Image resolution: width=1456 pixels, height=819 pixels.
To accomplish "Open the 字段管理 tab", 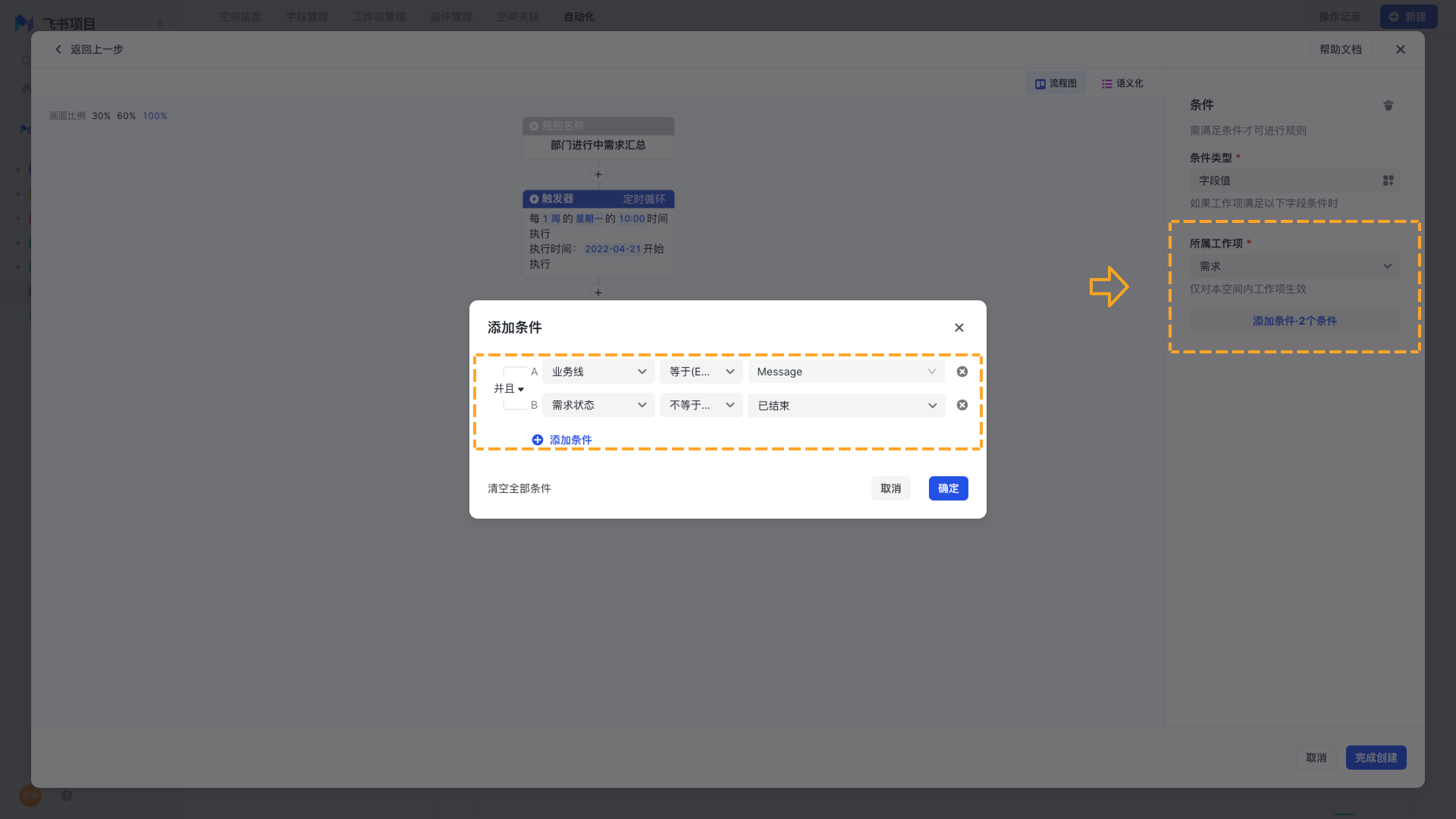I will [307, 16].
